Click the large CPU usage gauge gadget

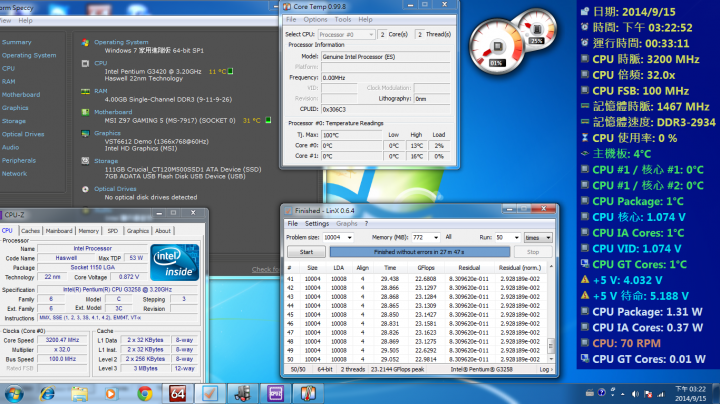coord(497,47)
